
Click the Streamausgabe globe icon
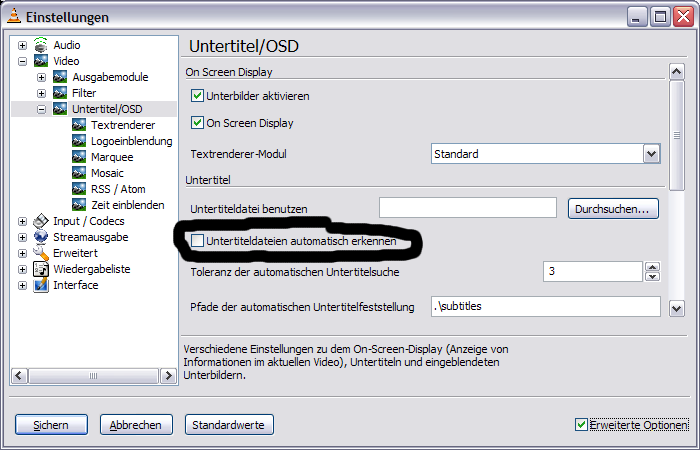(41, 237)
